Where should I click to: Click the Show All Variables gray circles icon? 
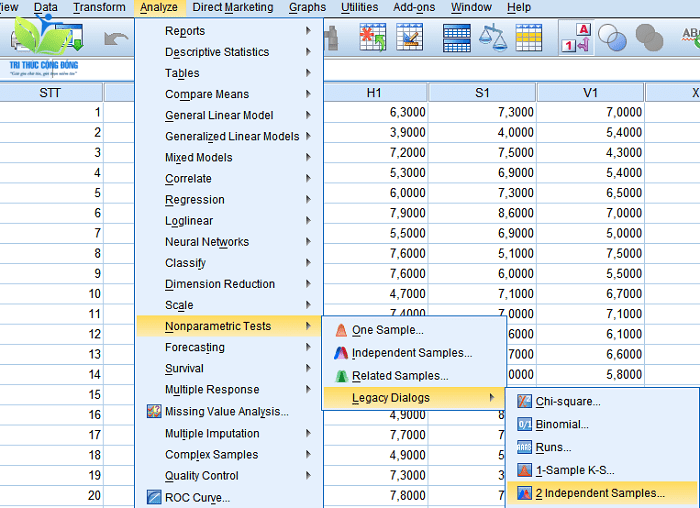point(649,37)
